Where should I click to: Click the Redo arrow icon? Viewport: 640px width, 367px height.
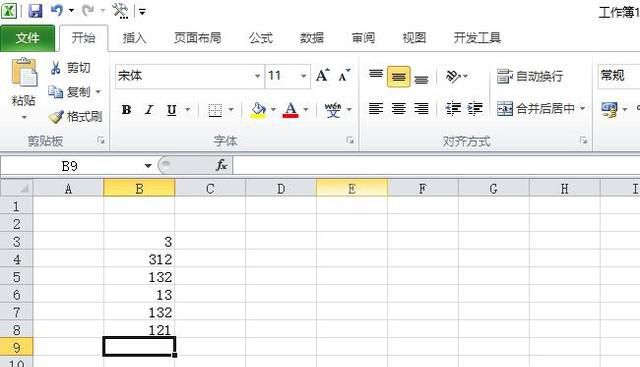coord(88,11)
